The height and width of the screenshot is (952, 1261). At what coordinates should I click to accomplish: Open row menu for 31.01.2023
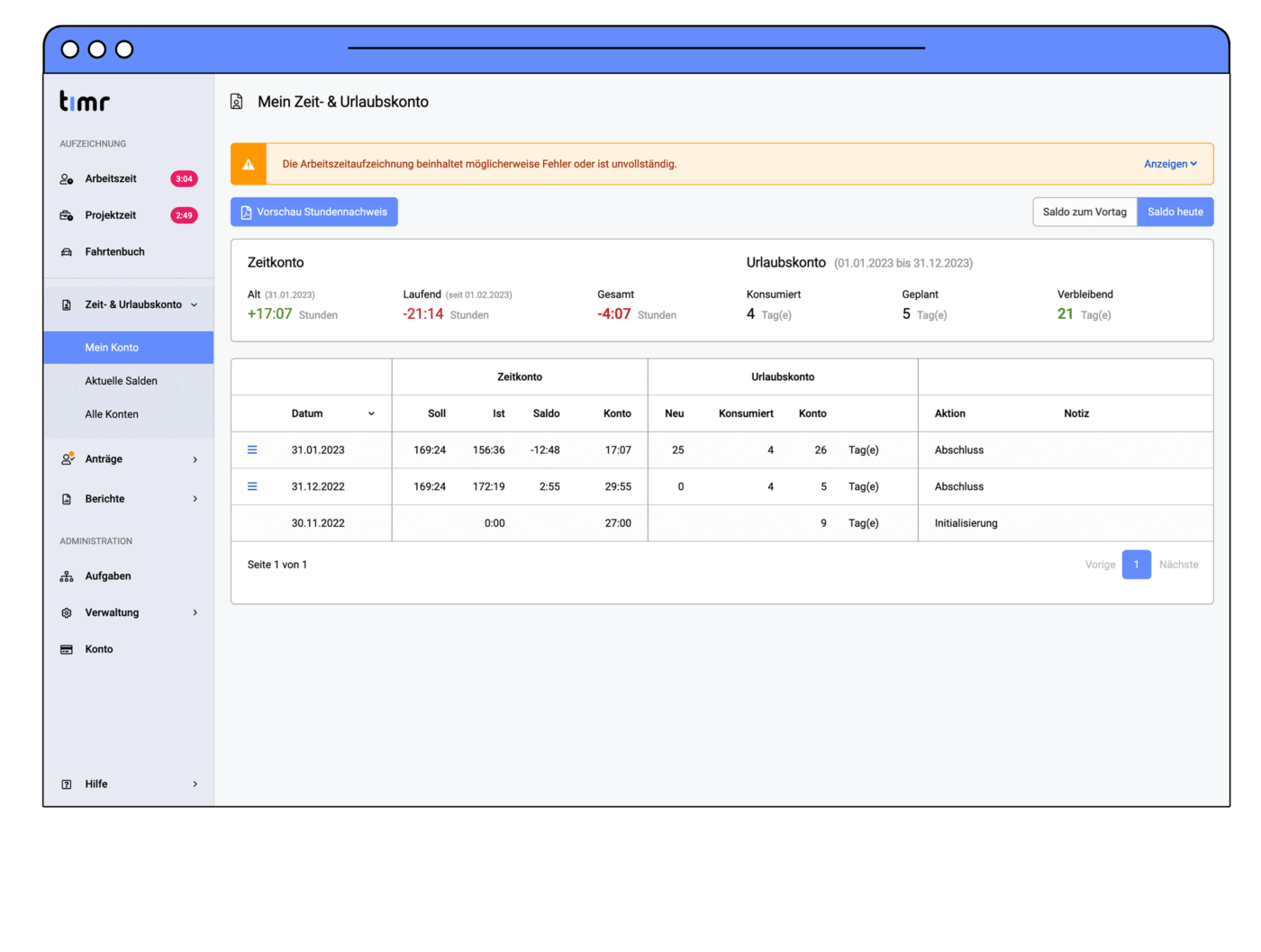[252, 450]
